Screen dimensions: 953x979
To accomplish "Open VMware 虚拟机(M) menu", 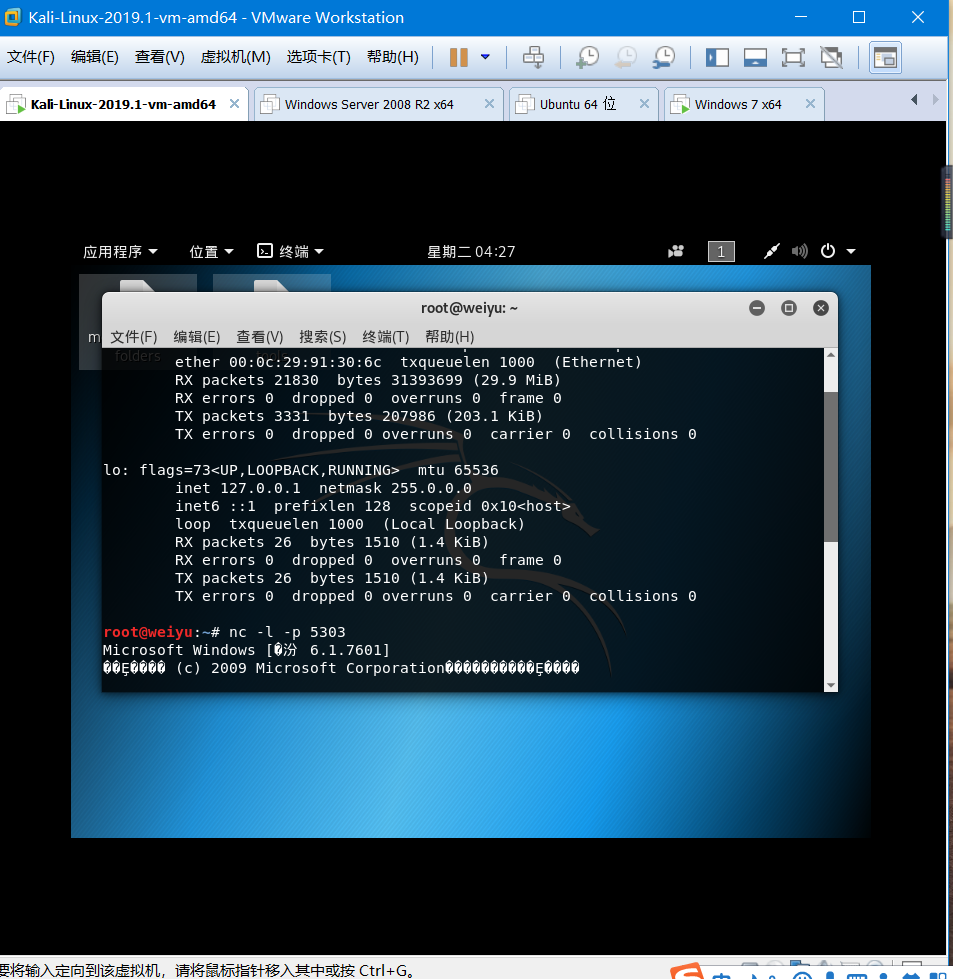I will (235, 57).
